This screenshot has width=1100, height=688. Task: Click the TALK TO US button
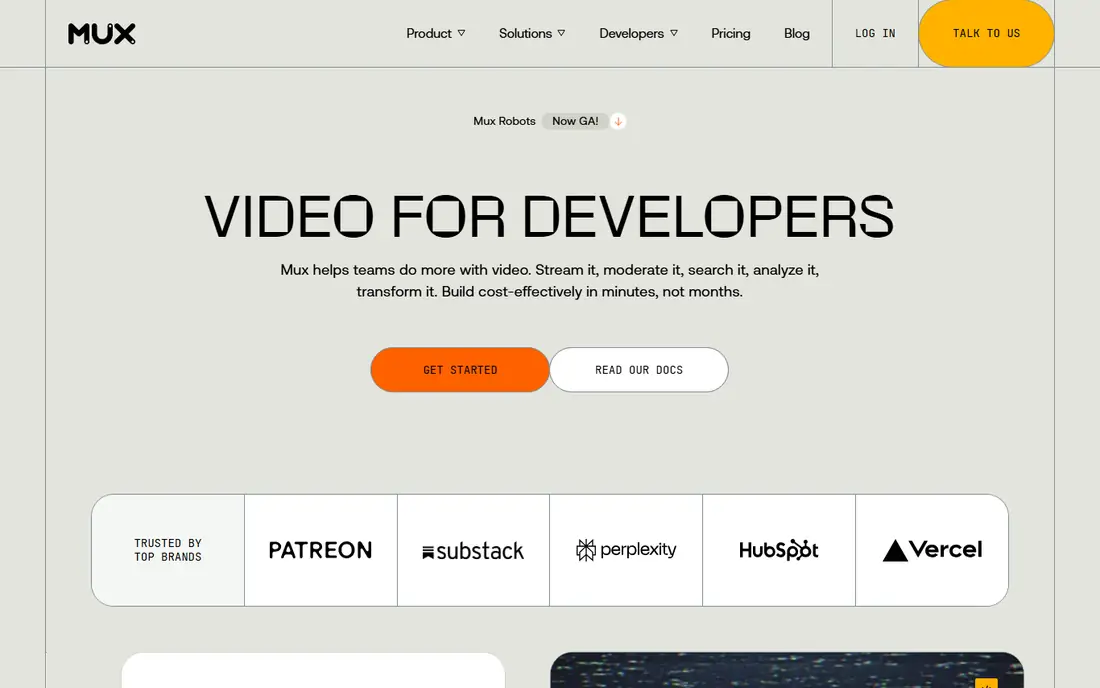986,33
